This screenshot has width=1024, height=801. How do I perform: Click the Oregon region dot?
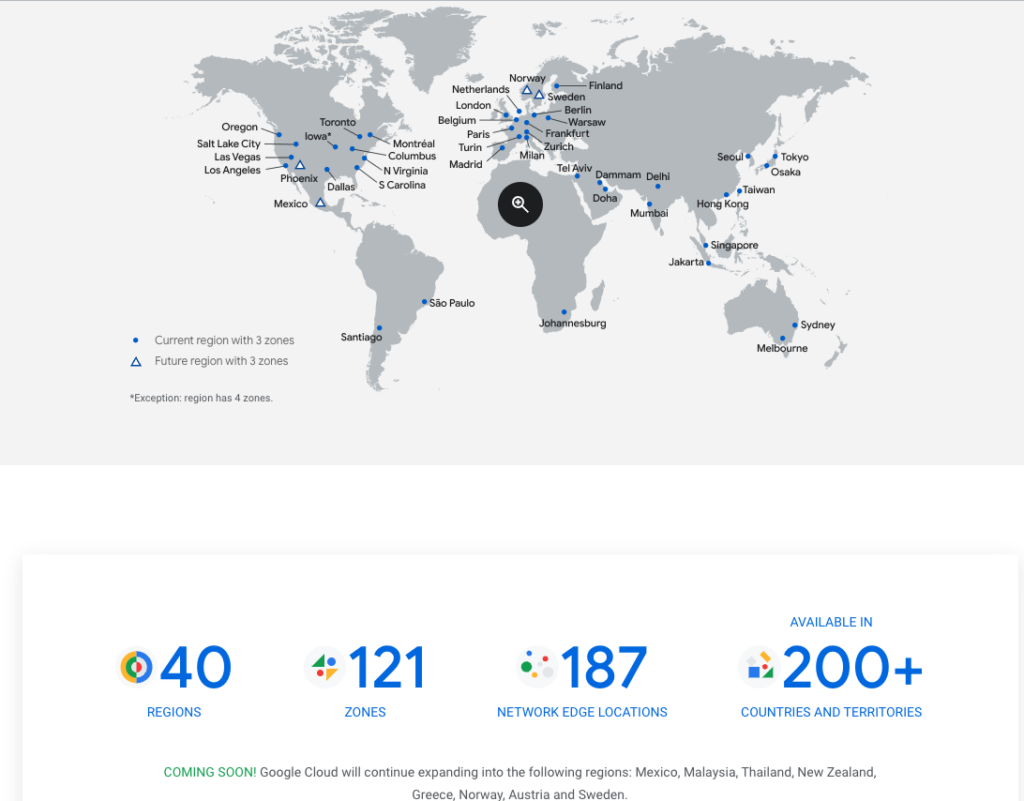coord(279,134)
